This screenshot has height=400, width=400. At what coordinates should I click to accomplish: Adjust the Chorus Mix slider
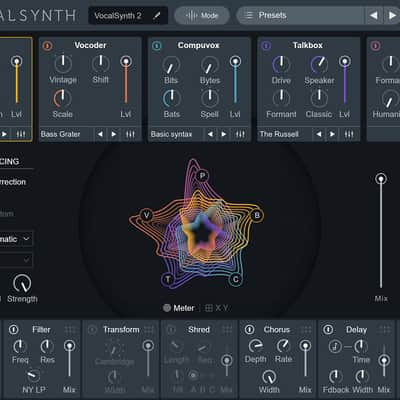point(305,359)
